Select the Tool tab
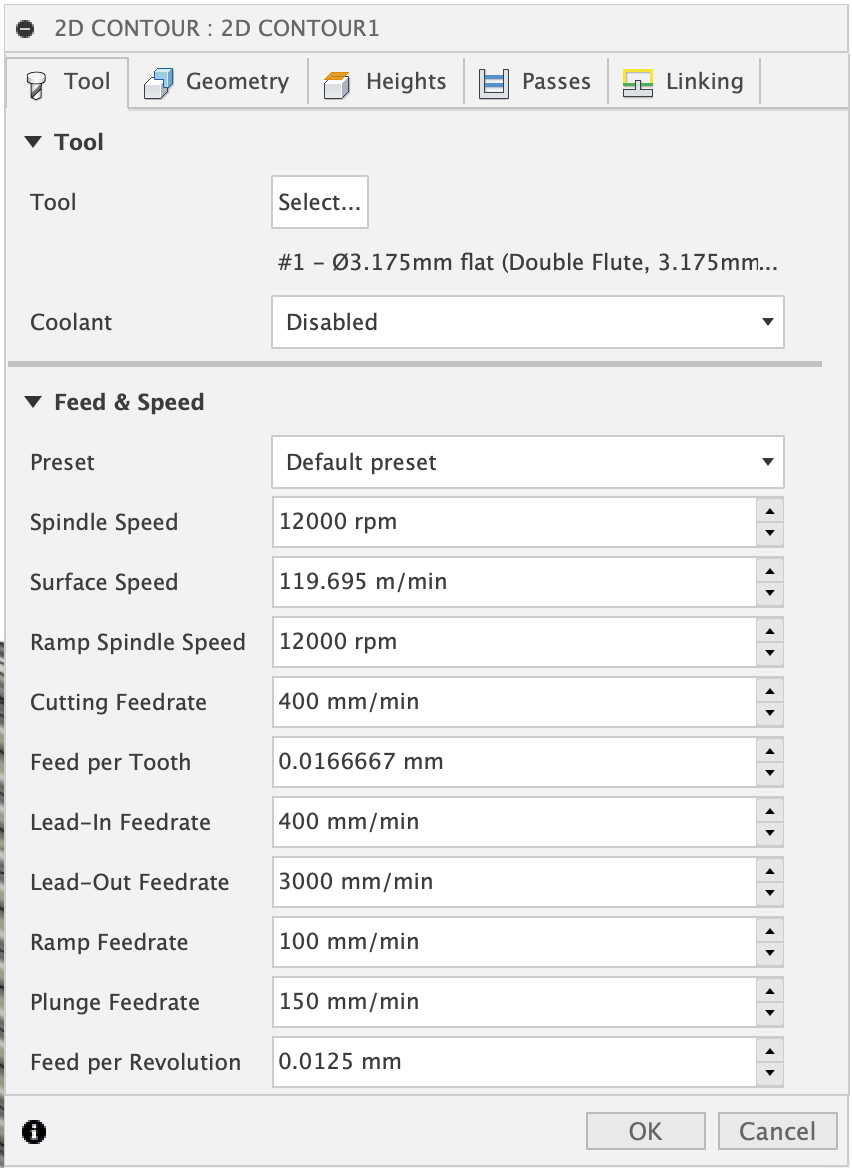This screenshot has width=852, height=1168. click(x=68, y=82)
